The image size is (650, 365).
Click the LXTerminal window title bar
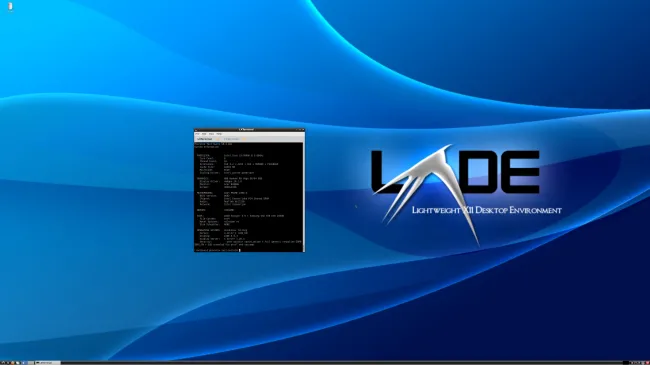[x=249, y=129]
